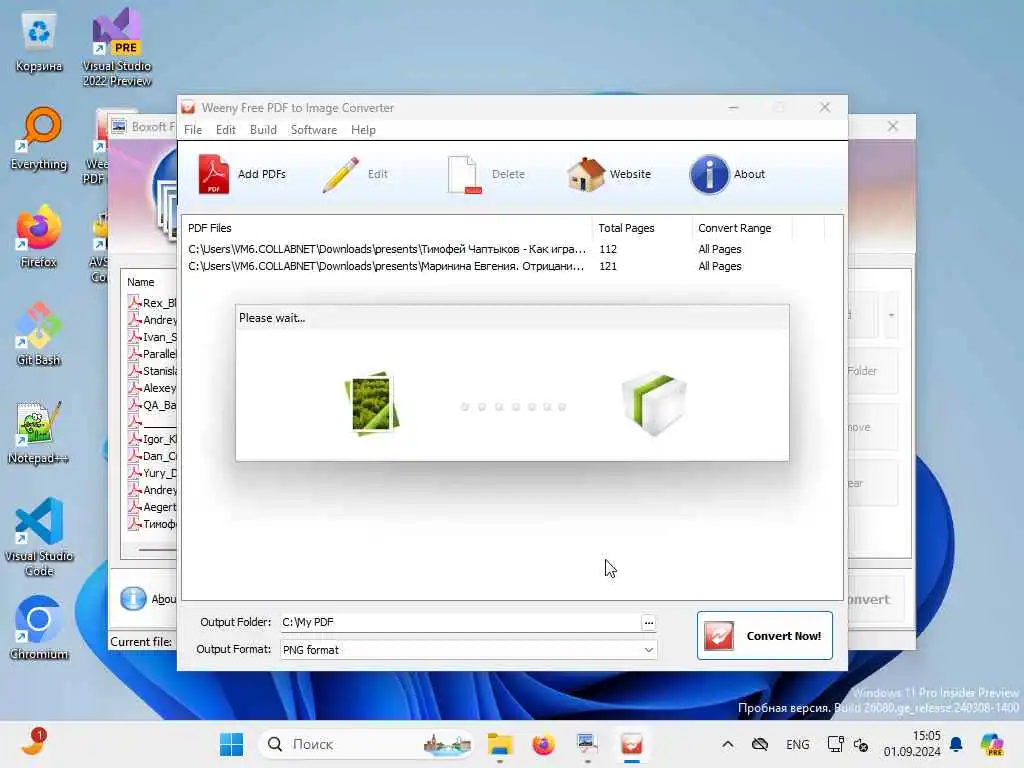
Task: Click the PDF Files column header
Action: 210,228
